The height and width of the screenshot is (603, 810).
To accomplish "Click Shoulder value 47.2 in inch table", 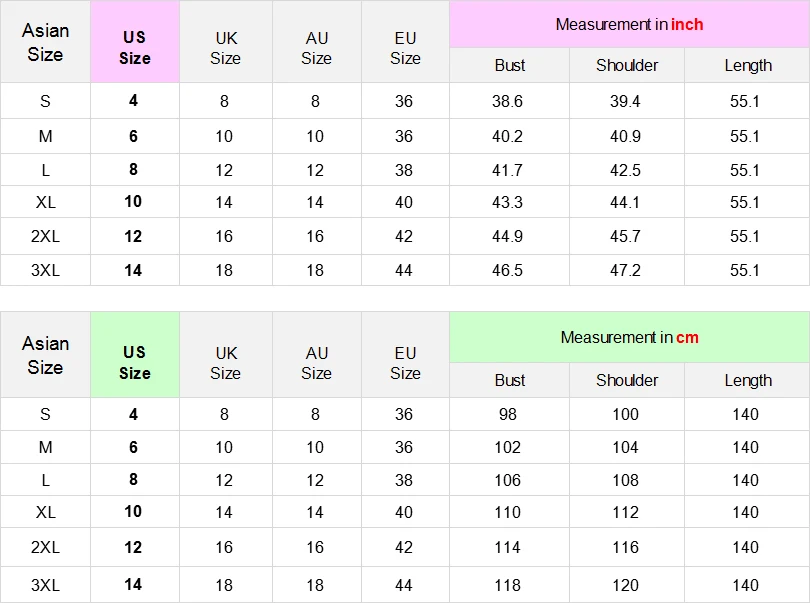I will tap(625, 270).
